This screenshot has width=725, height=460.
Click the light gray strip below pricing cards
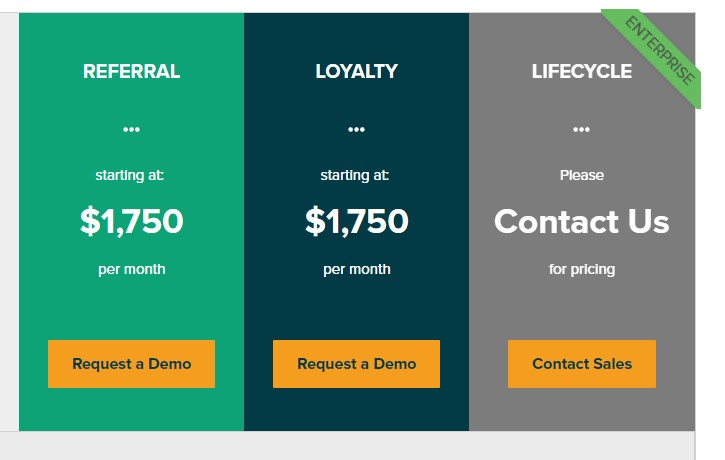[347, 445]
